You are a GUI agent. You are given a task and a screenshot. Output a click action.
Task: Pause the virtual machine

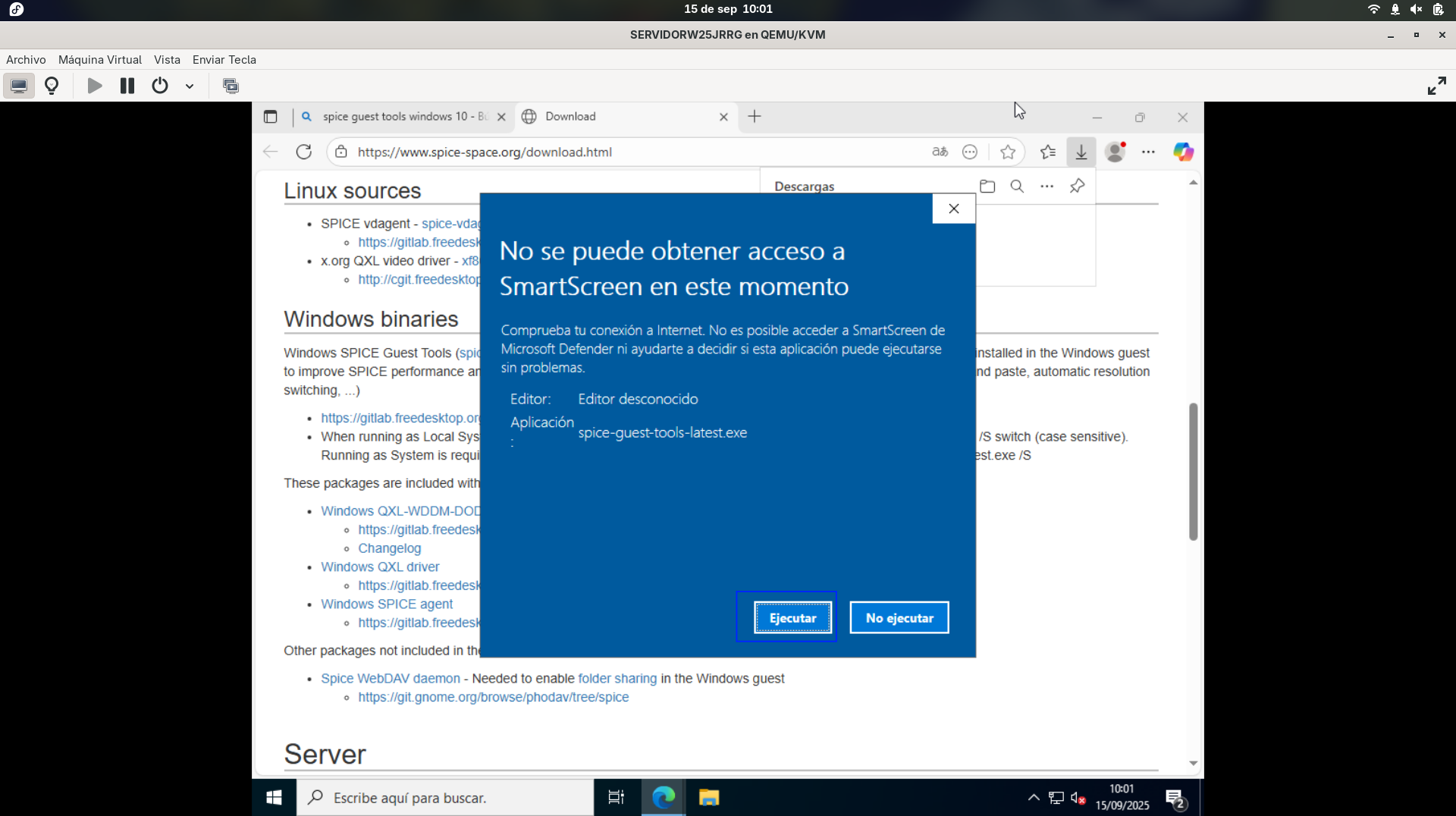coord(127,86)
